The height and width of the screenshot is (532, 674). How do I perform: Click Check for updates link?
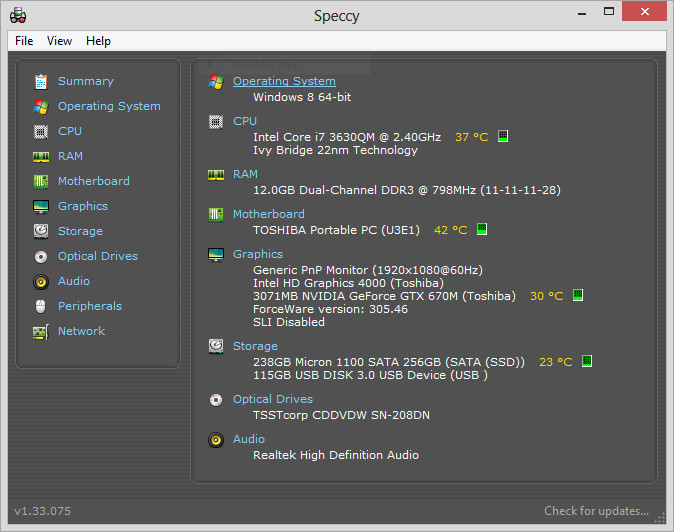click(x=596, y=511)
